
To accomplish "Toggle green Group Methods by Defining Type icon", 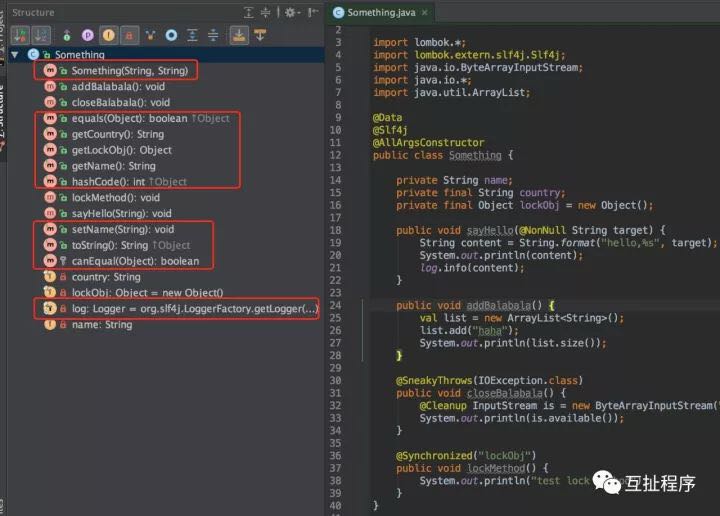I will click(67, 35).
